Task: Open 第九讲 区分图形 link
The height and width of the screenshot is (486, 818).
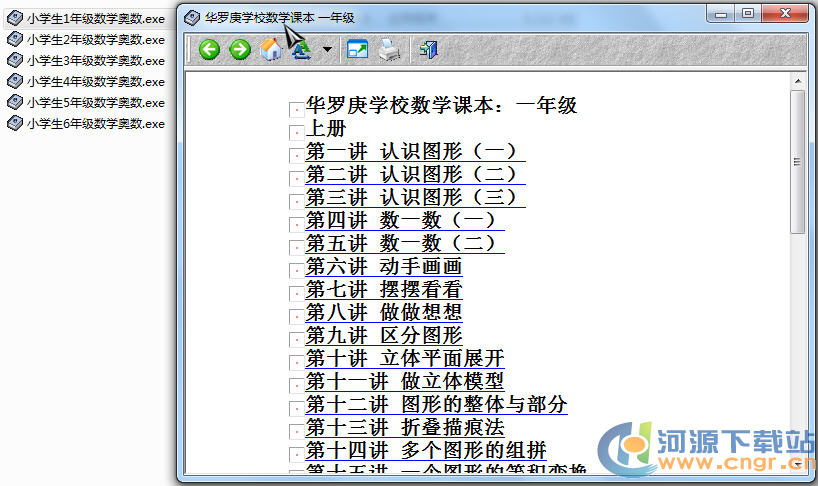Action: coord(384,335)
